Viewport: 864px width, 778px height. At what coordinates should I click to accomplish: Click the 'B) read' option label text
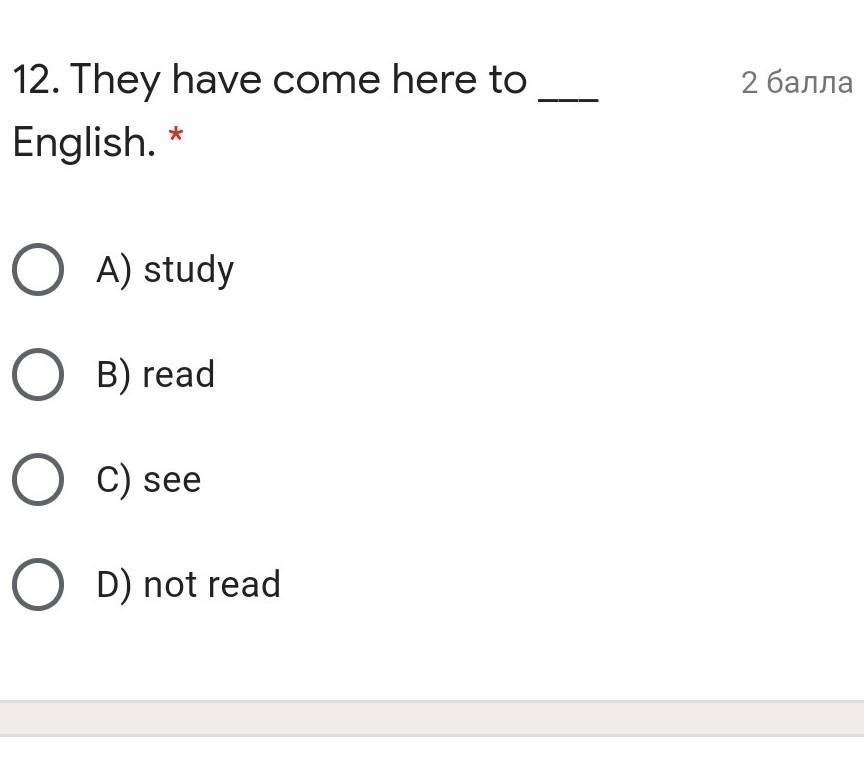[155, 375]
